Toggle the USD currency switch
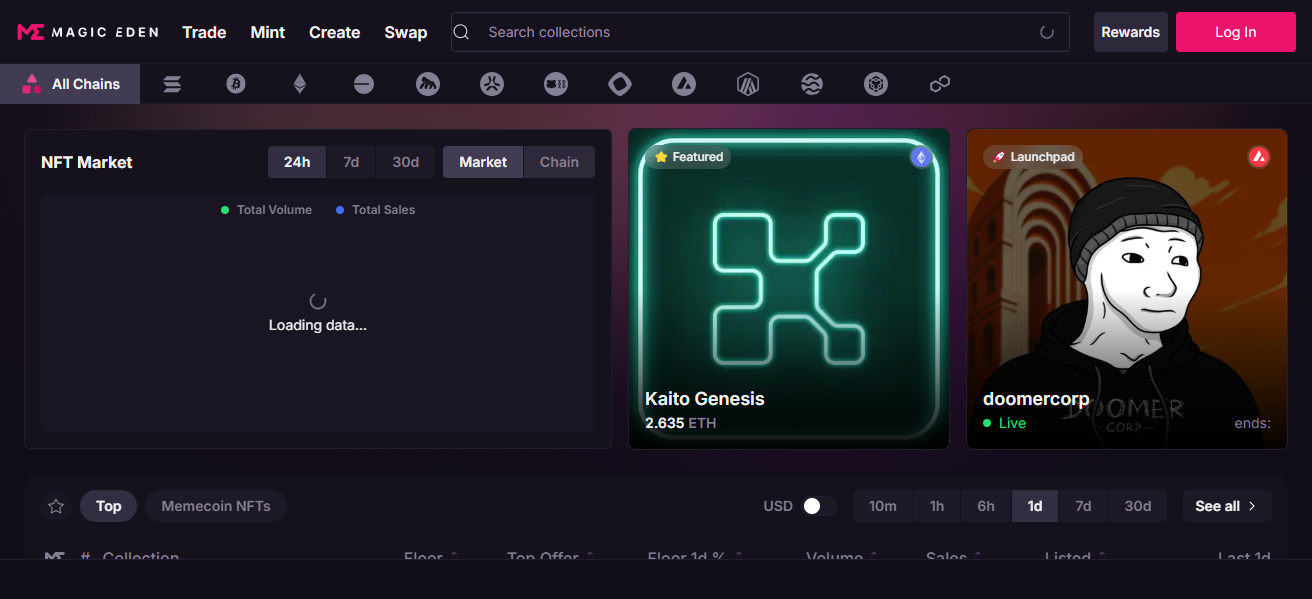 pos(819,506)
